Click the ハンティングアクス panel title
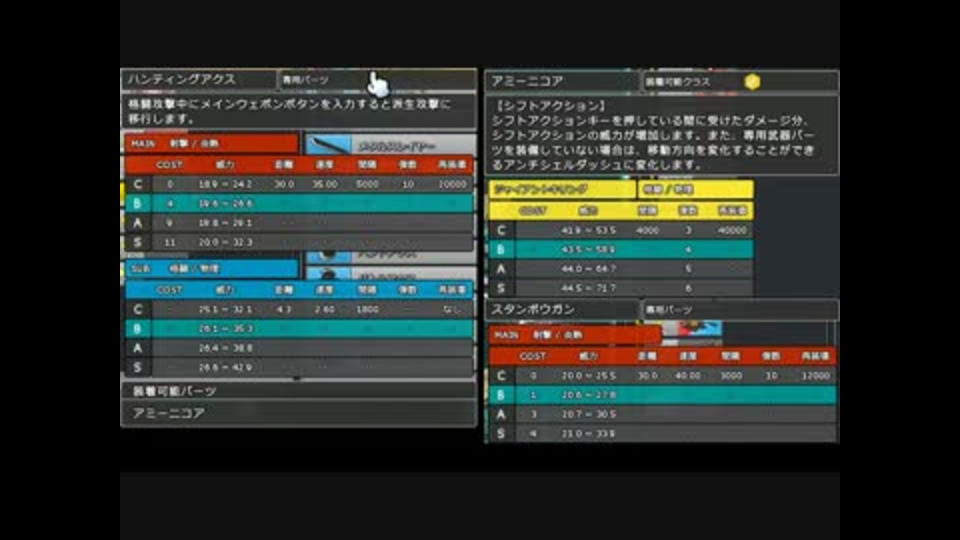Screen dimensions: 960x540 coord(181,80)
